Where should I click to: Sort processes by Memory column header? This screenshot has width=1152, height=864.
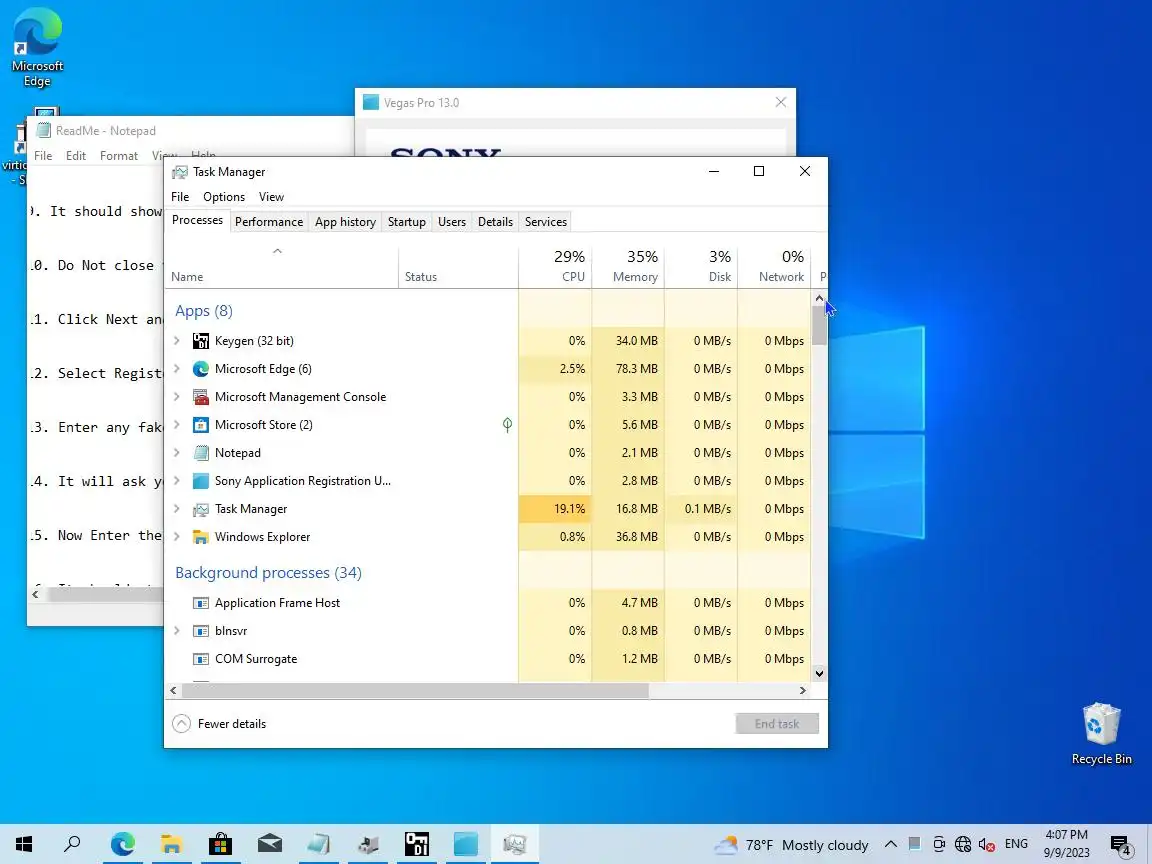[x=628, y=267]
